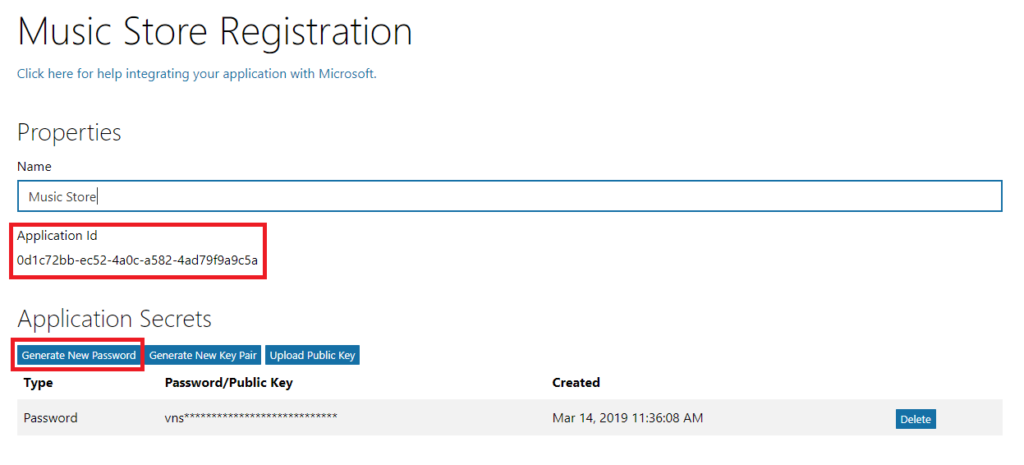Click the Application Id label

pyautogui.click(x=57, y=236)
